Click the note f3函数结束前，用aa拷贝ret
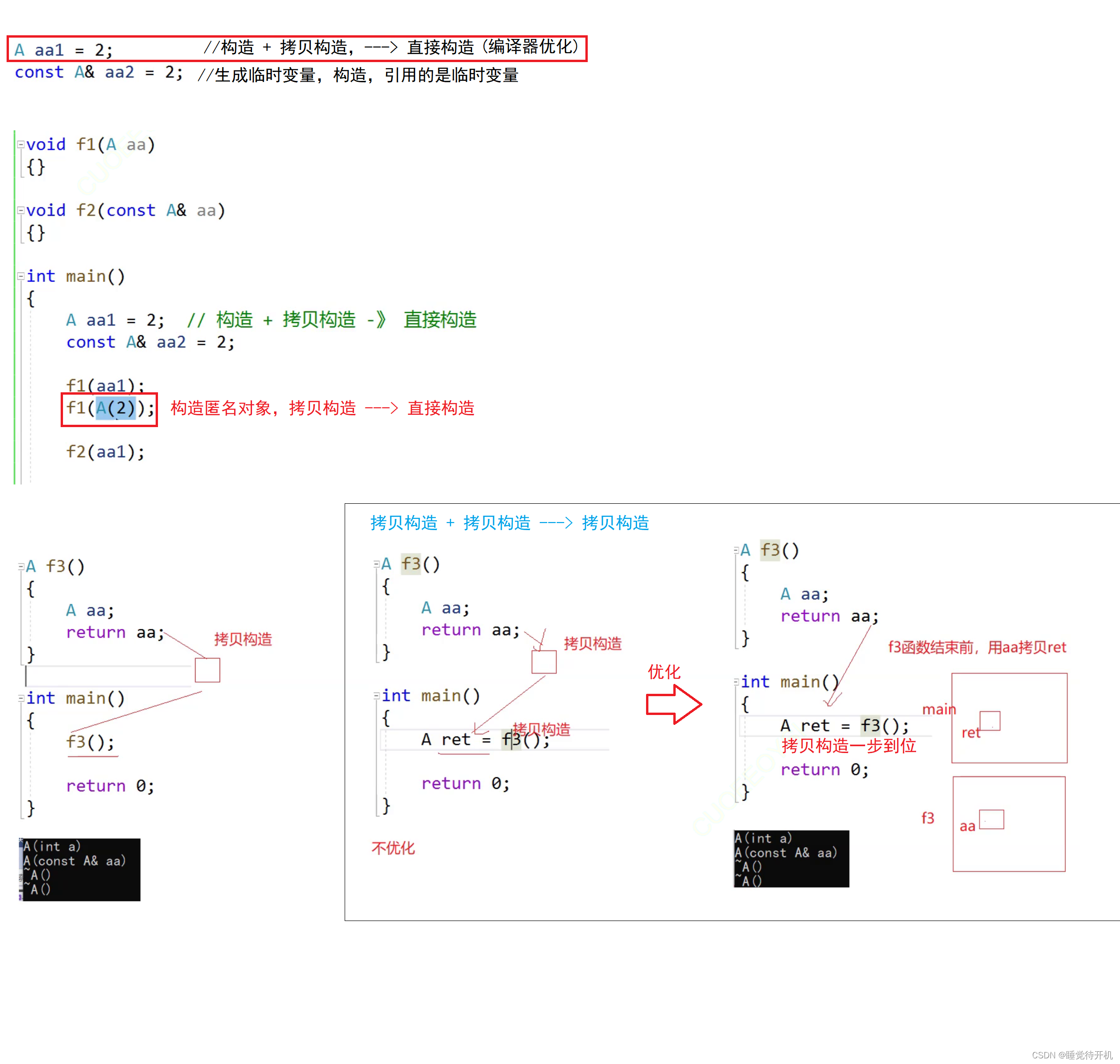The height and width of the screenshot is (1064, 1120). tap(977, 647)
